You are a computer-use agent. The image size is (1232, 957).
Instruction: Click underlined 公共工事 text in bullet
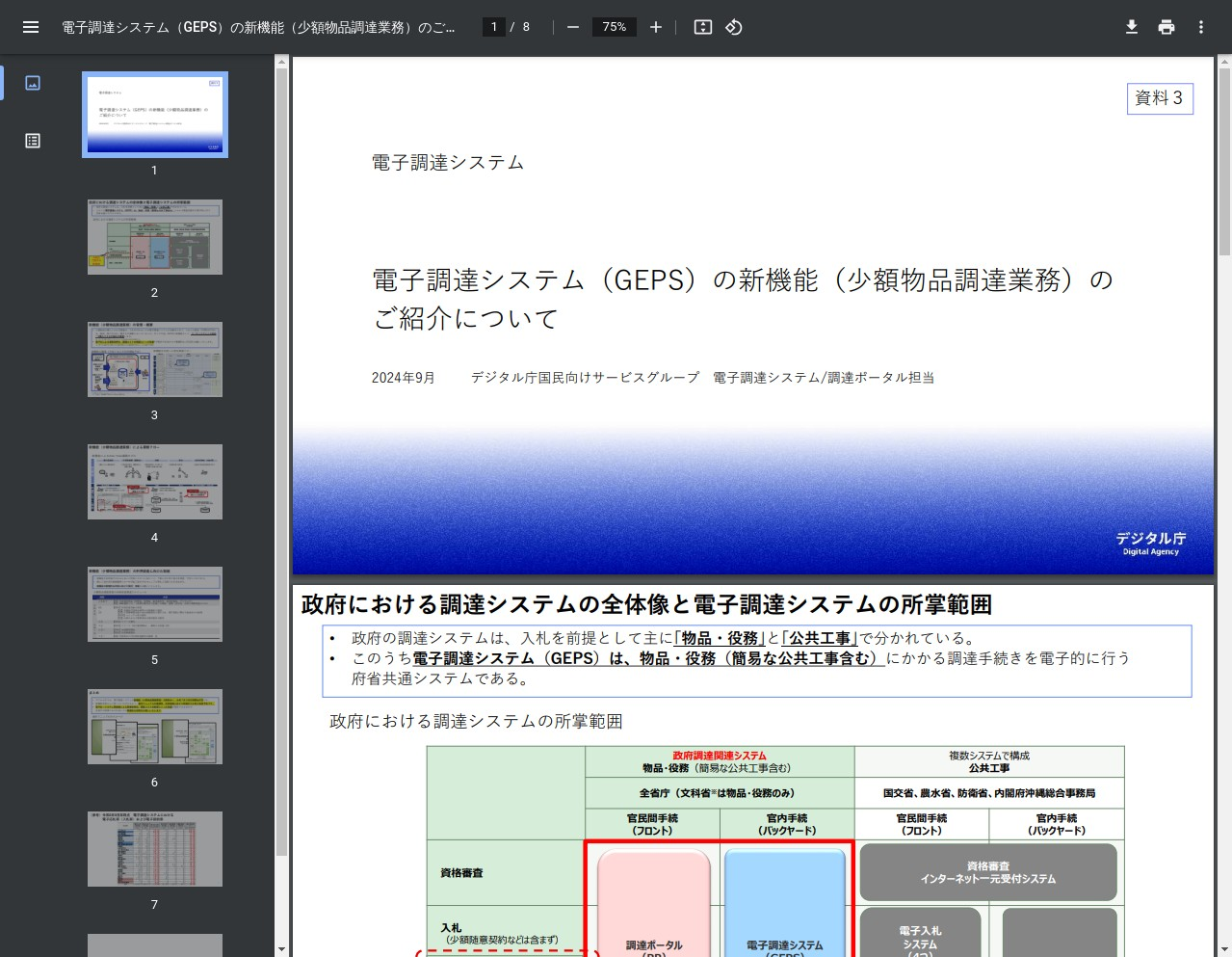point(821,638)
